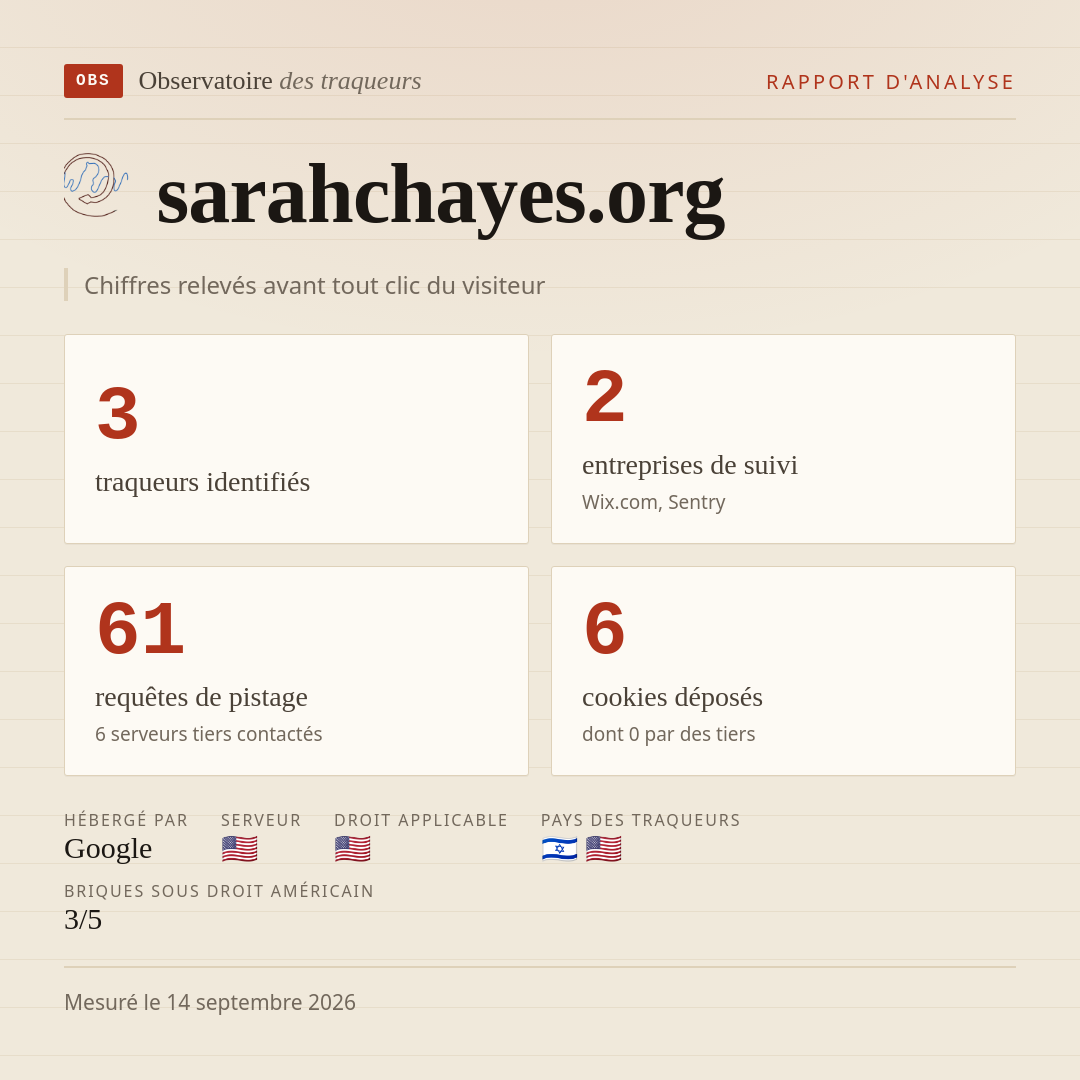
Task: Click 'Briques sous droit américain' label
Action: [219, 891]
